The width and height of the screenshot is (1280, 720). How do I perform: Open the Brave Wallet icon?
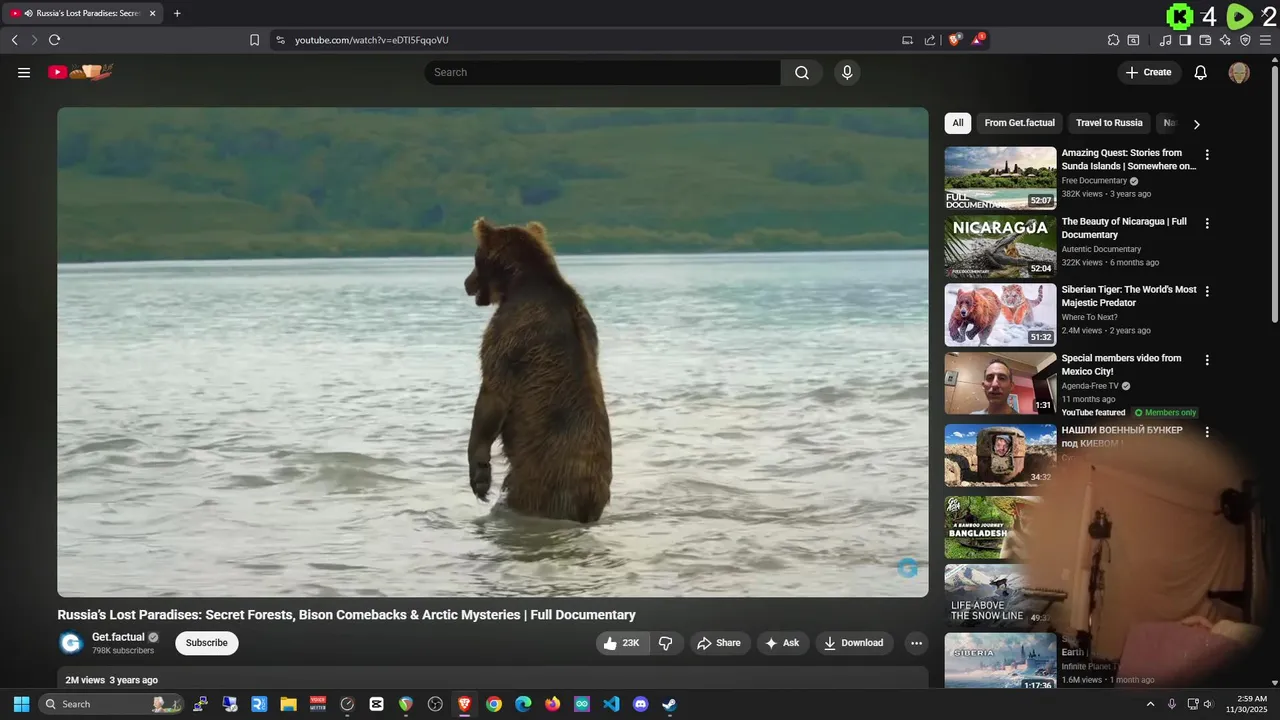click(x=1205, y=40)
